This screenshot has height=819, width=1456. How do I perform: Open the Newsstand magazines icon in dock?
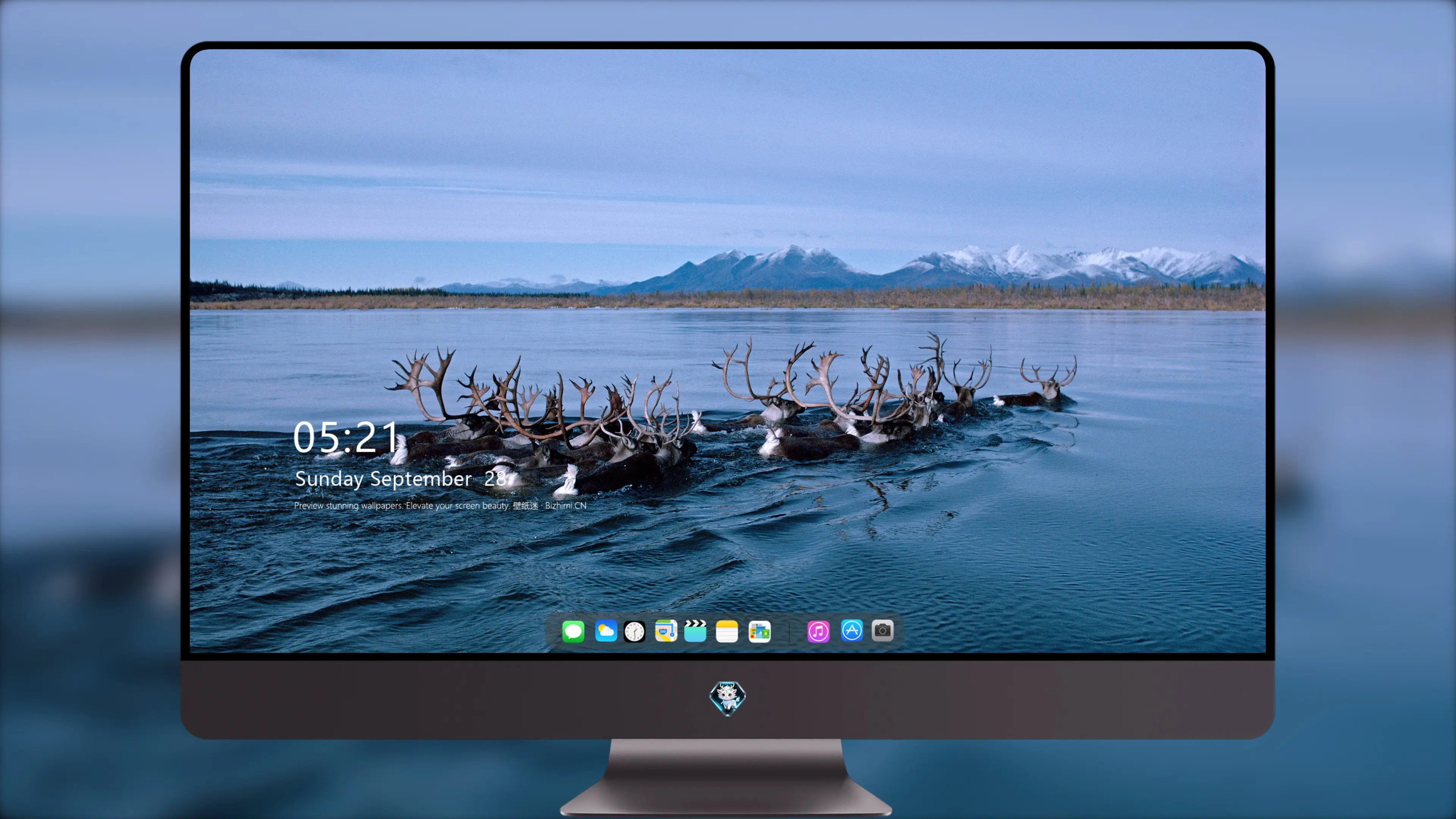pyautogui.click(x=759, y=631)
